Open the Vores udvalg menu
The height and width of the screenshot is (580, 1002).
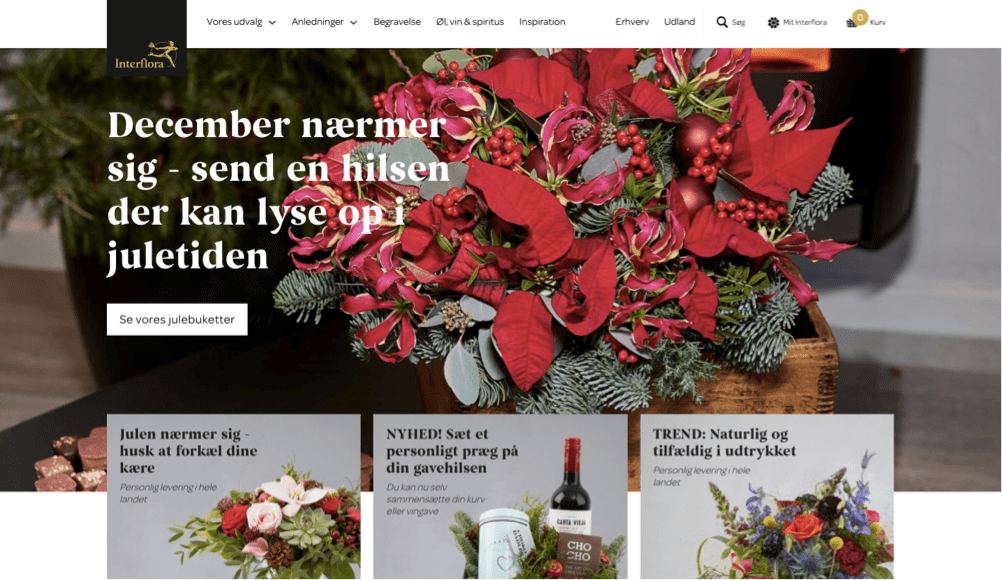(234, 22)
